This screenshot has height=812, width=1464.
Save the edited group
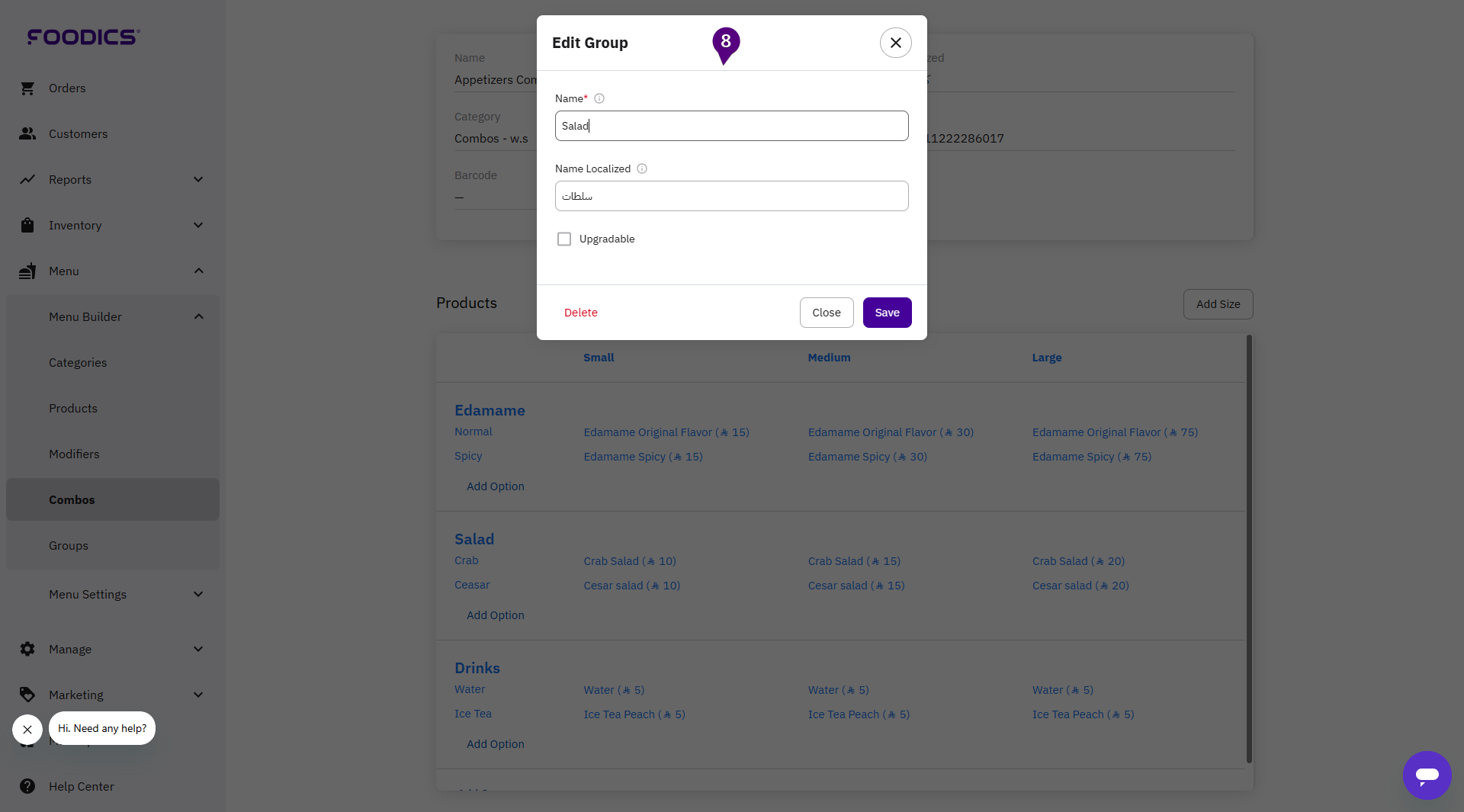(887, 313)
